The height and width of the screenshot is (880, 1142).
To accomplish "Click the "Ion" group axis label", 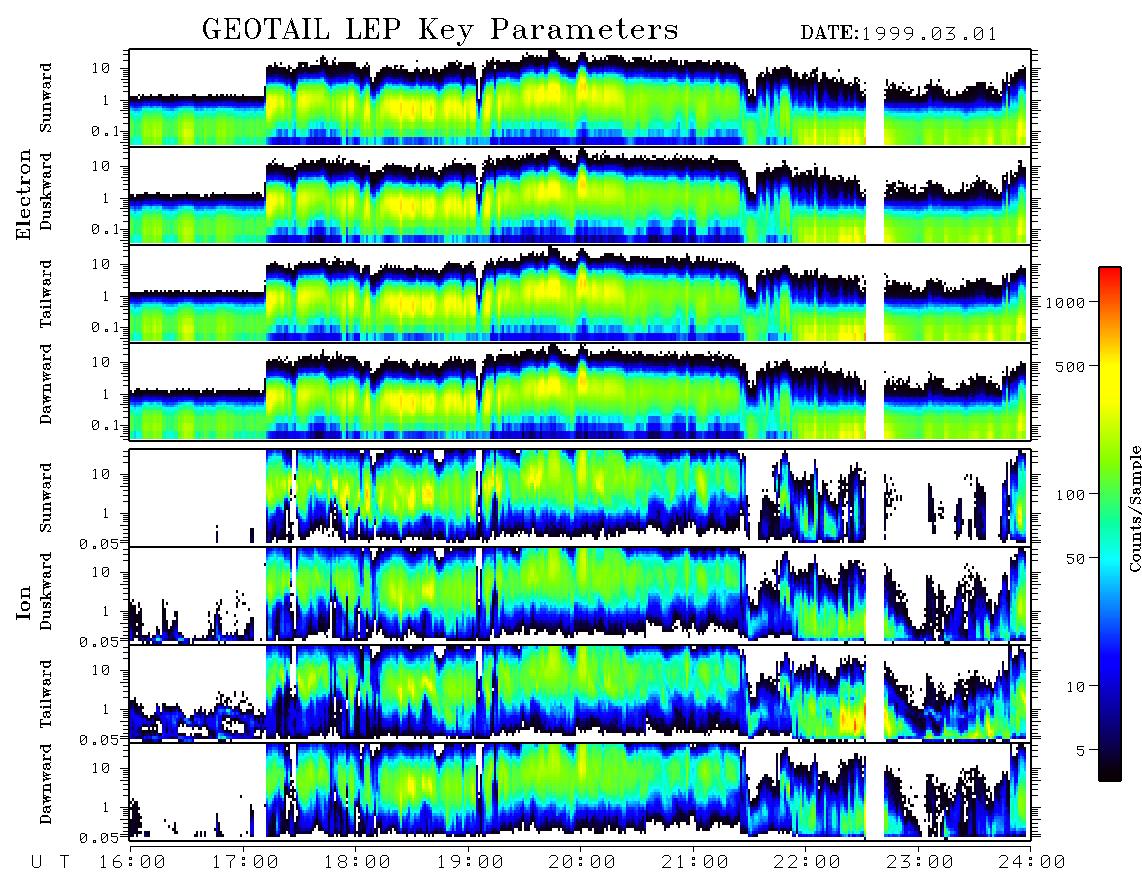I will (x=24, y=602).
